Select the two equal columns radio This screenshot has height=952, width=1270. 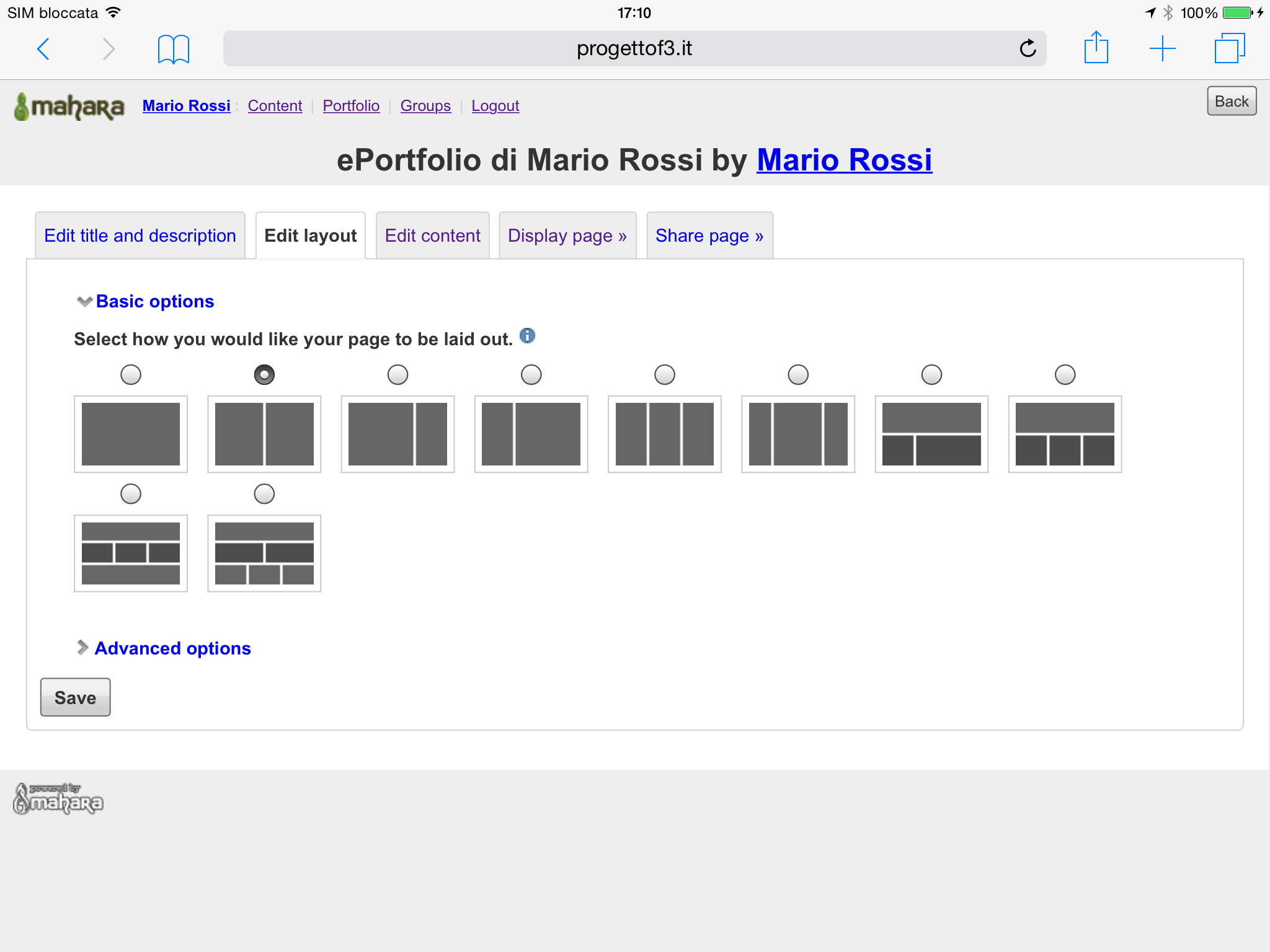click(x=264, y=374)
